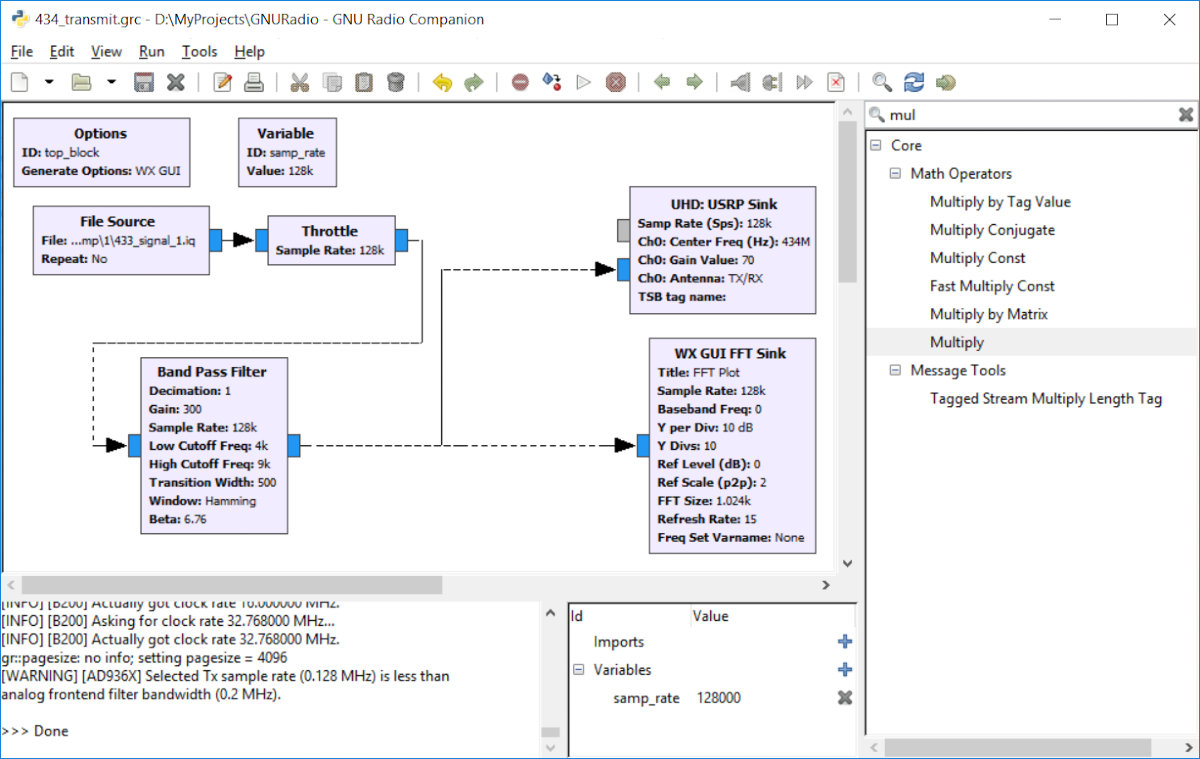The image size is (1200, 759).
Task: Disable the selected block with the unplugged icon
Action: pos(772,82)
